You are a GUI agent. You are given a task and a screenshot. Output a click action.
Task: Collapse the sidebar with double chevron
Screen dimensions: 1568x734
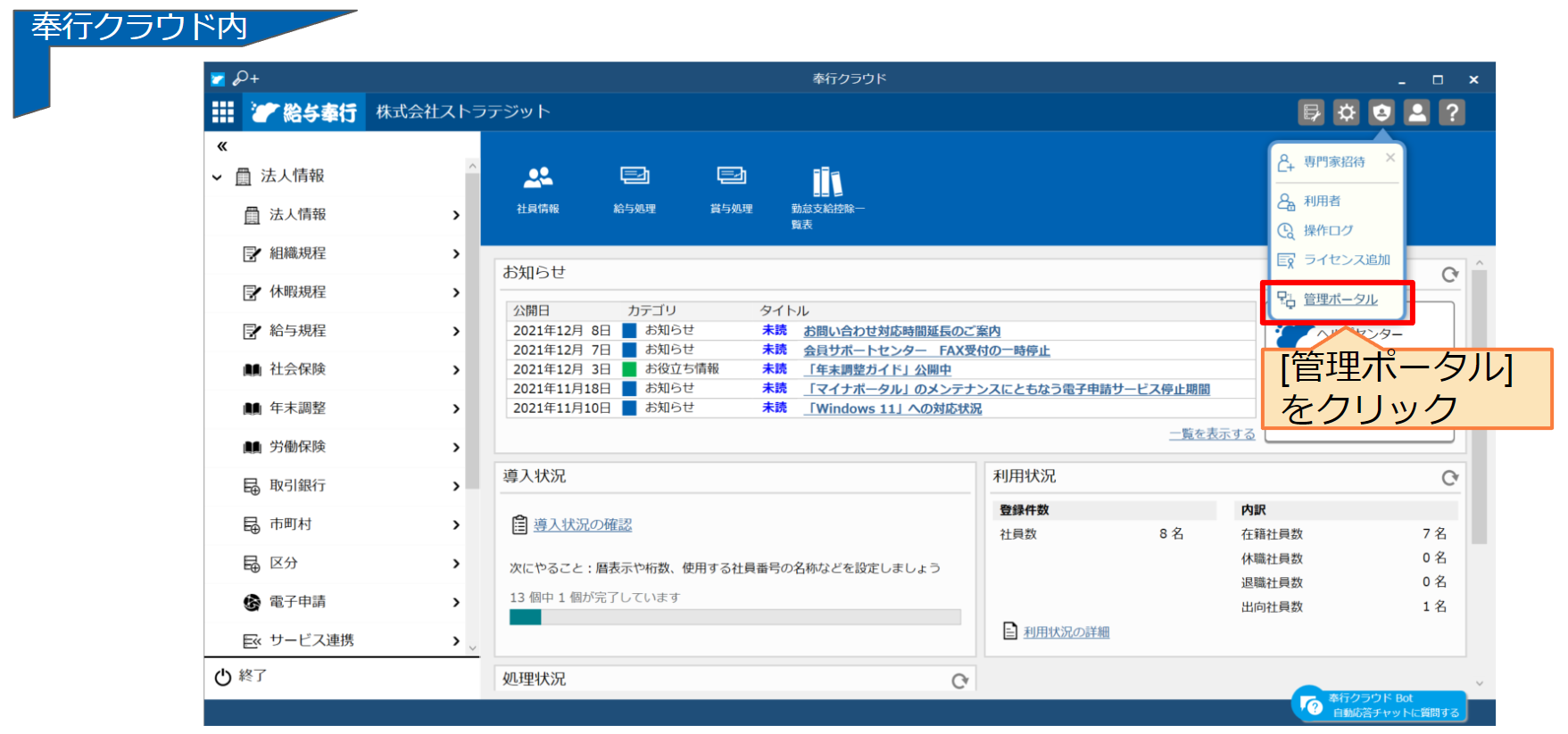[x=222, y=146]
